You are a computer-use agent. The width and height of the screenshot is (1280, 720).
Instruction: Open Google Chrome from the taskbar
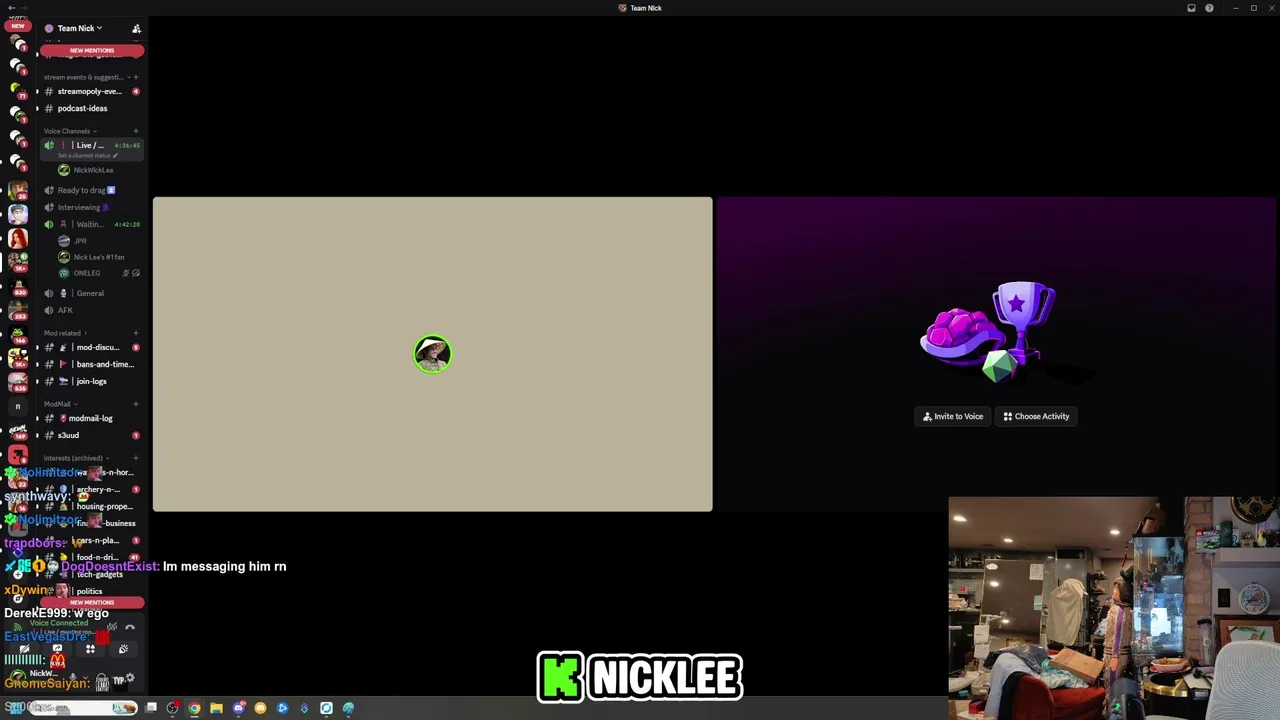click(194, 708)
